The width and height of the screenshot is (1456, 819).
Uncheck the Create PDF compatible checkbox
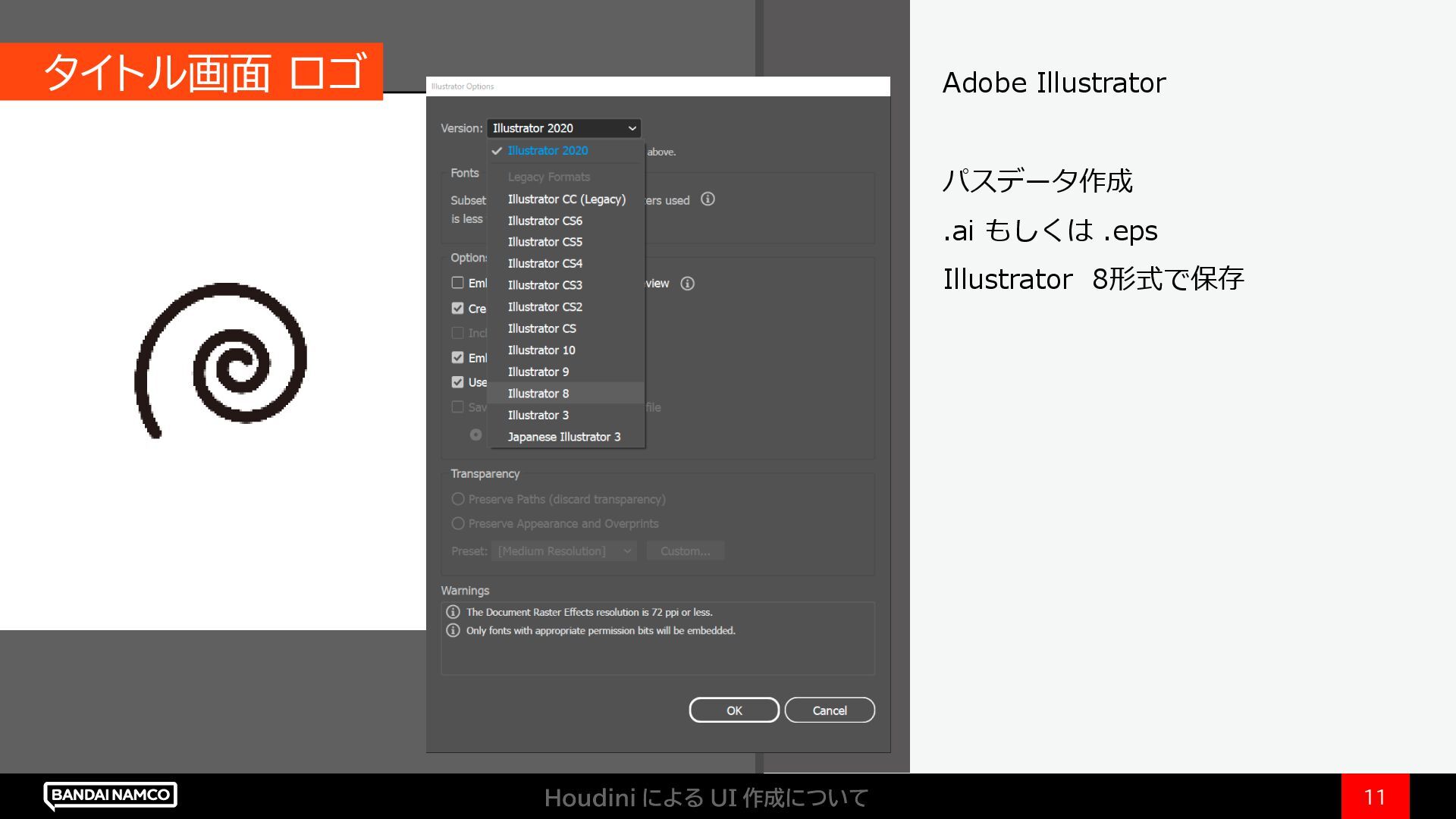[457, 308]
